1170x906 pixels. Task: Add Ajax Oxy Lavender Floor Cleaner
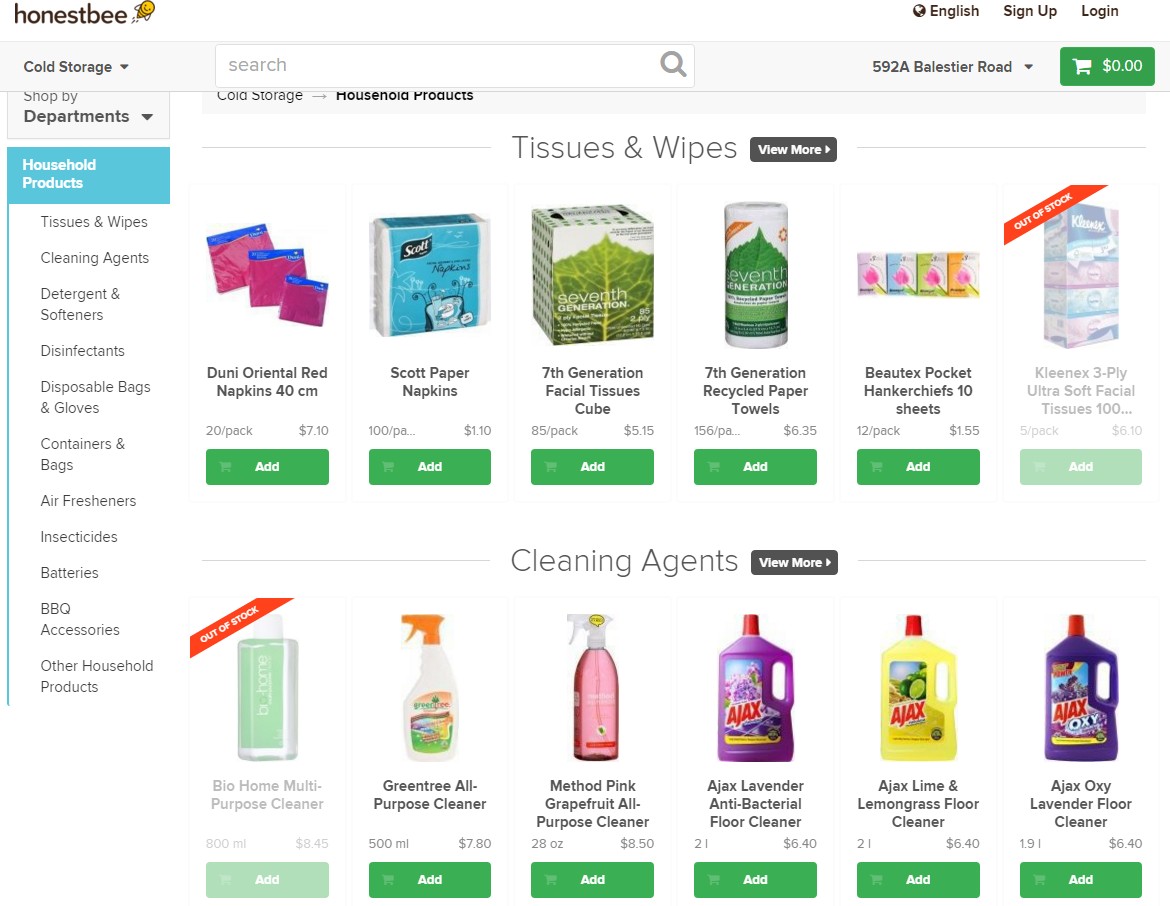pyautogui.click(x=1080, y=879)
